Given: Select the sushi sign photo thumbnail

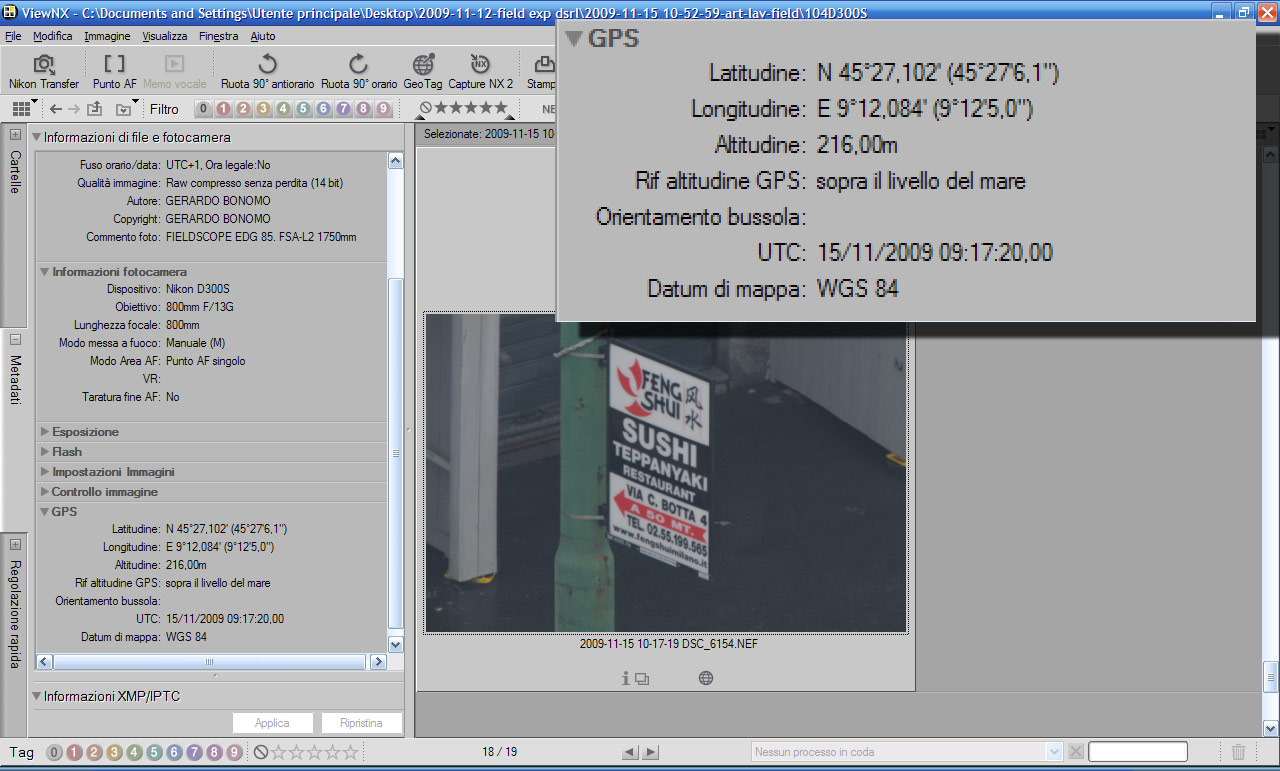Looking at the screenshot, I should pyautogui.click(x=665, y=473).
